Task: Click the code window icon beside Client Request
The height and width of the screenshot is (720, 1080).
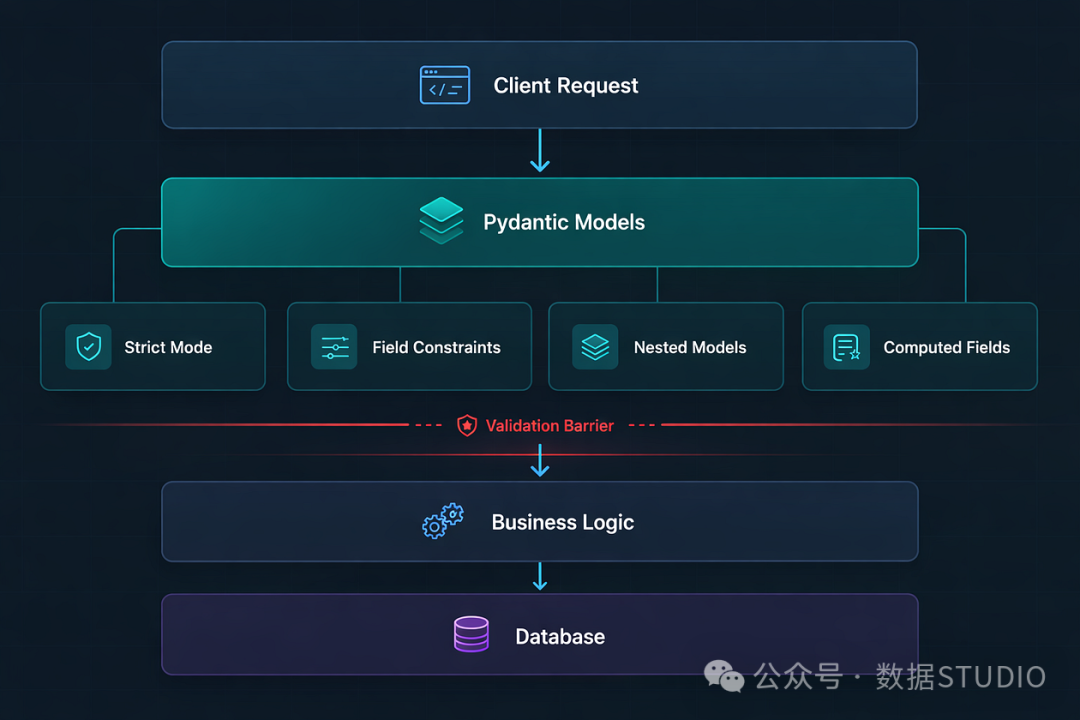Action: coord(445,85)
